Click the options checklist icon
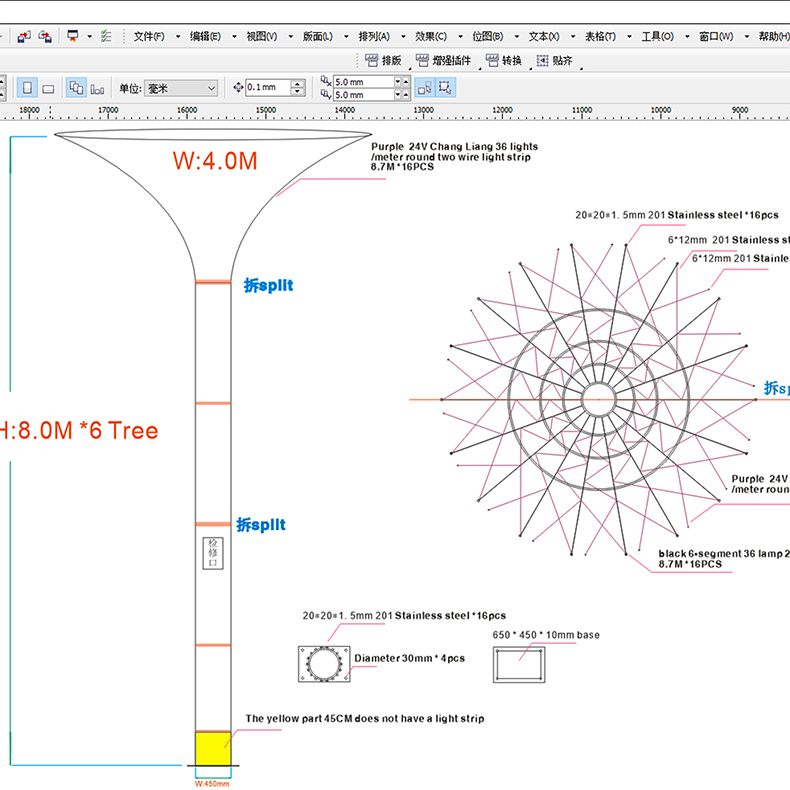The image size is (790, 790). (x=106, y=36)
